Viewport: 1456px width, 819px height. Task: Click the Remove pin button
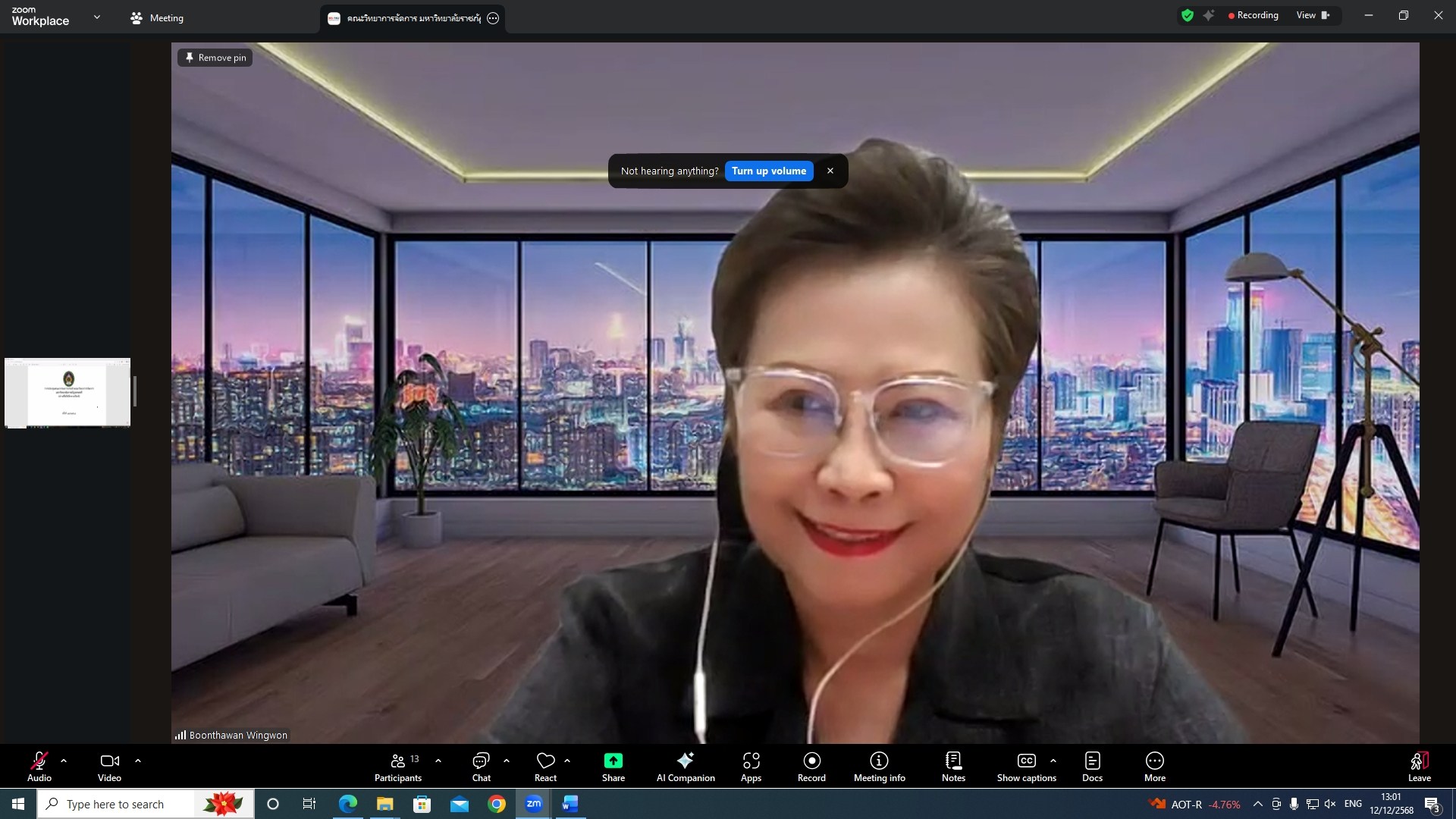(x=215, y=58)
